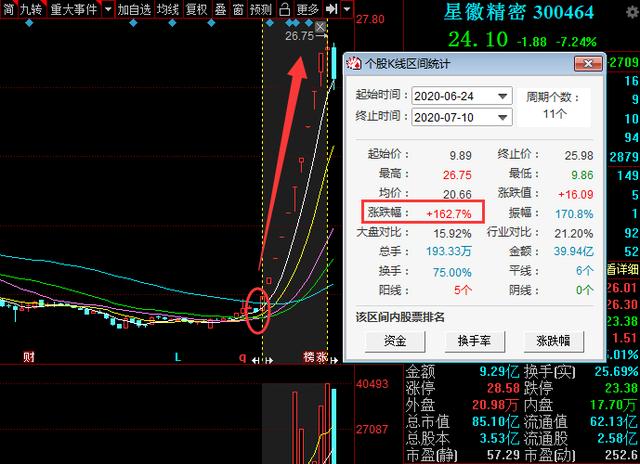Screen dimensions: 640x464
Task: Click the 涨停 price 28.58
Action: click(x=503, y=388)
